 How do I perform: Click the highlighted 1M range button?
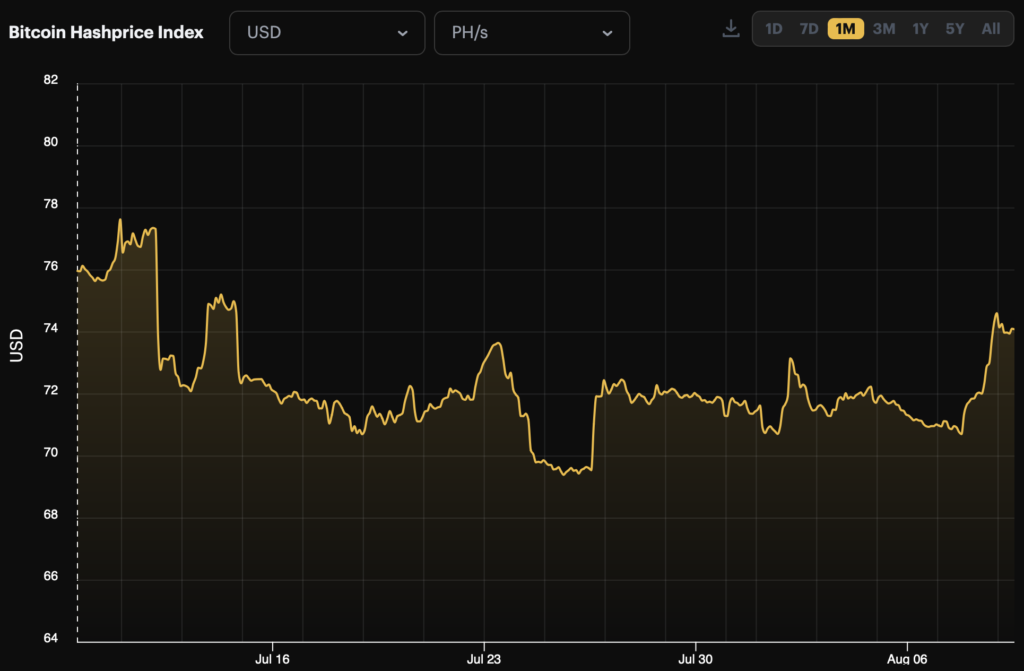845,29
